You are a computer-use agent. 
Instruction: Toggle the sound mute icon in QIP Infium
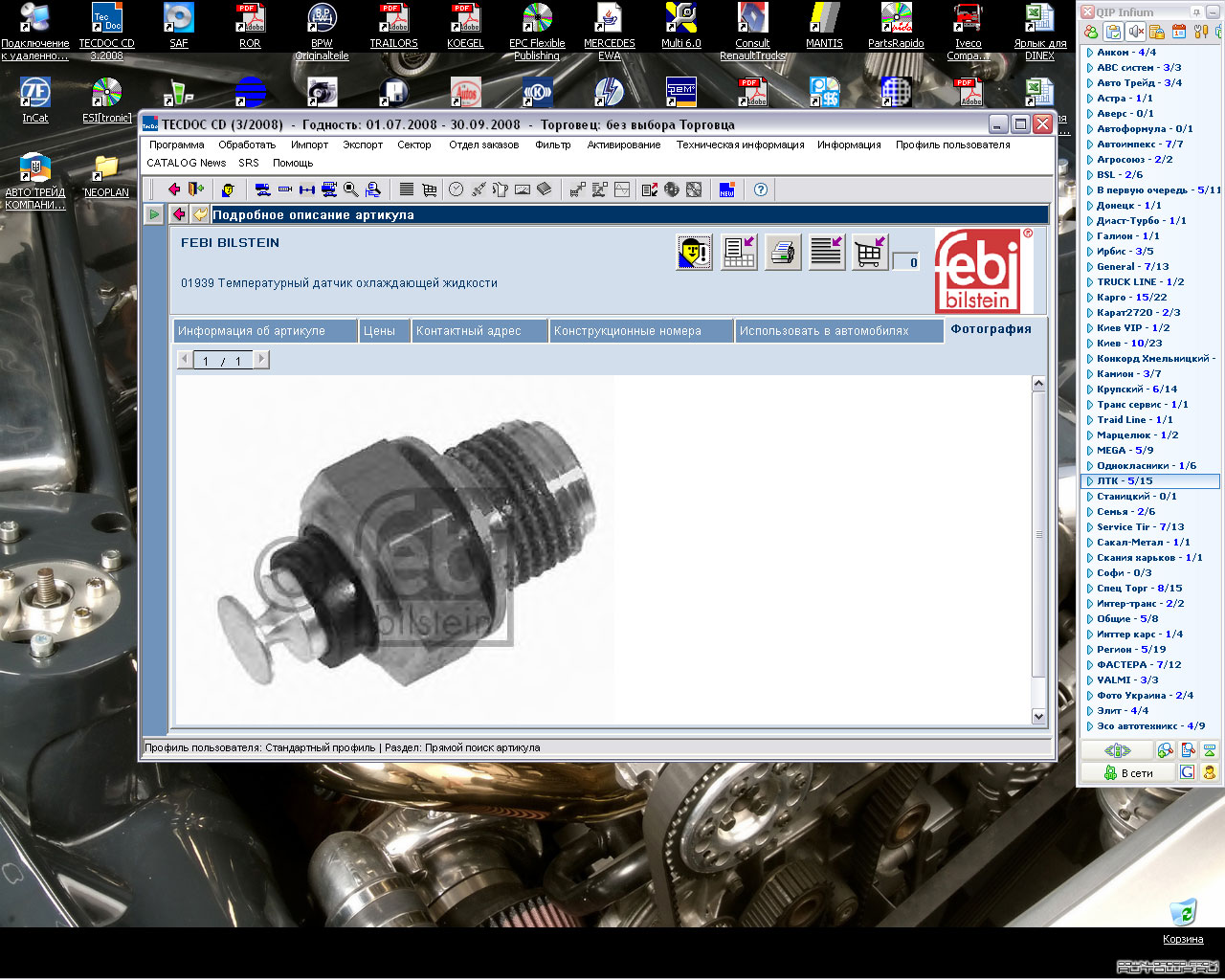click(x=1136, y=32)
